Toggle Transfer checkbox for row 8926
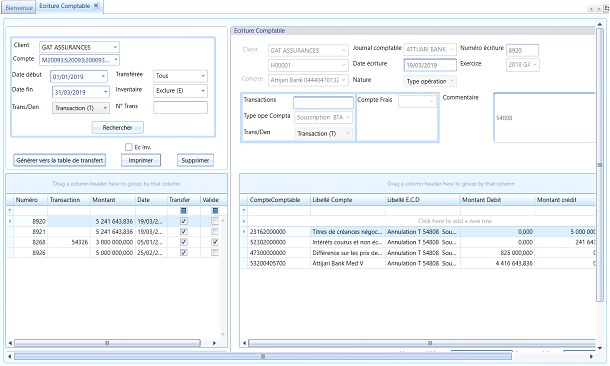 (x=184, y=252)
